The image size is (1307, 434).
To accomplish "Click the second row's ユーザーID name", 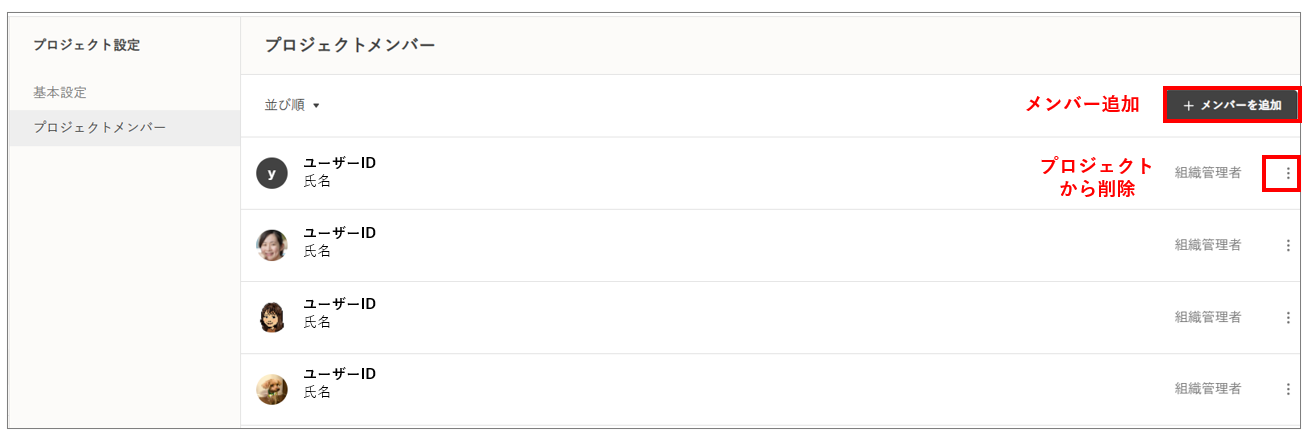I will click(x=340, y=233).
